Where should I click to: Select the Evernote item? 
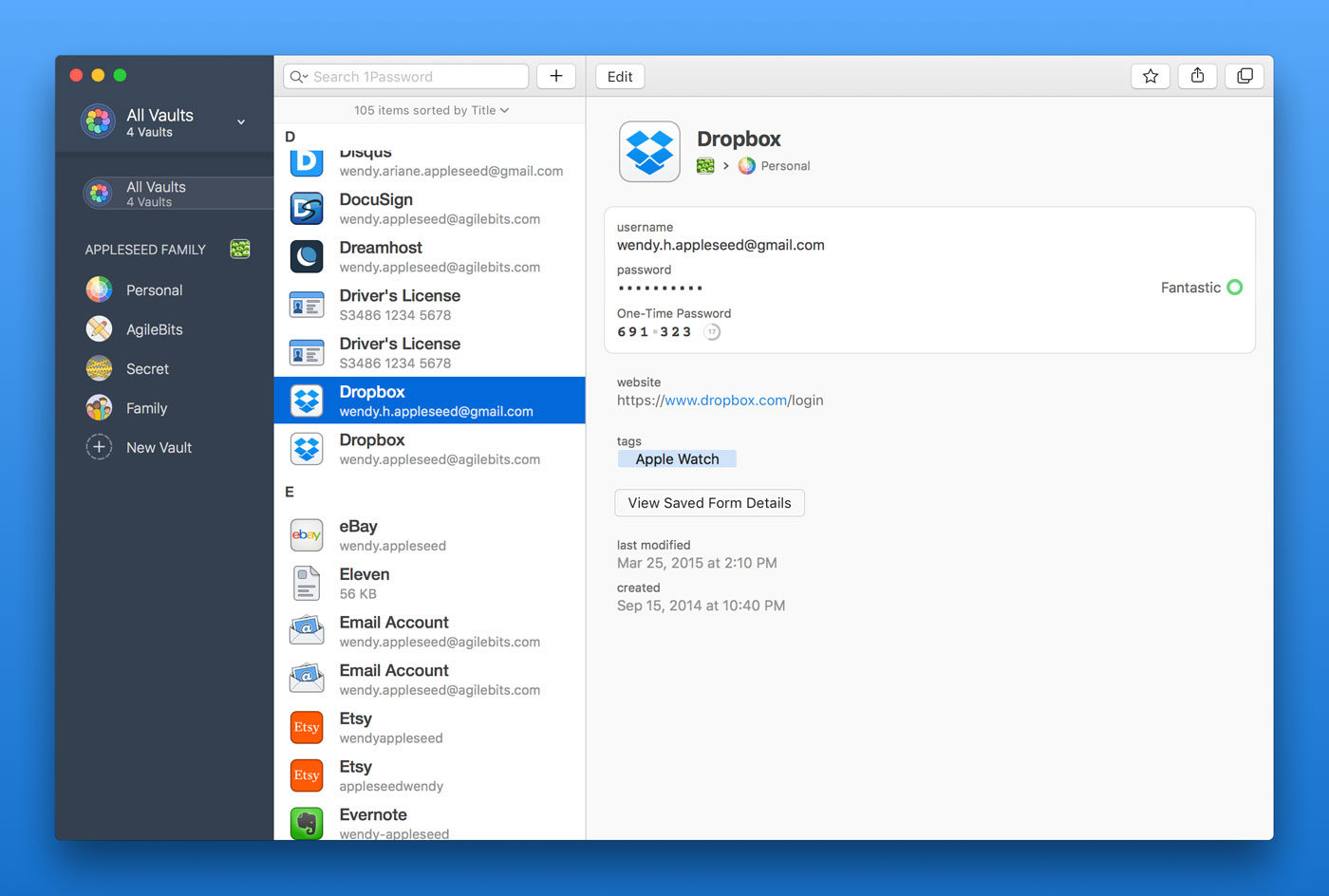coord(430,821)
